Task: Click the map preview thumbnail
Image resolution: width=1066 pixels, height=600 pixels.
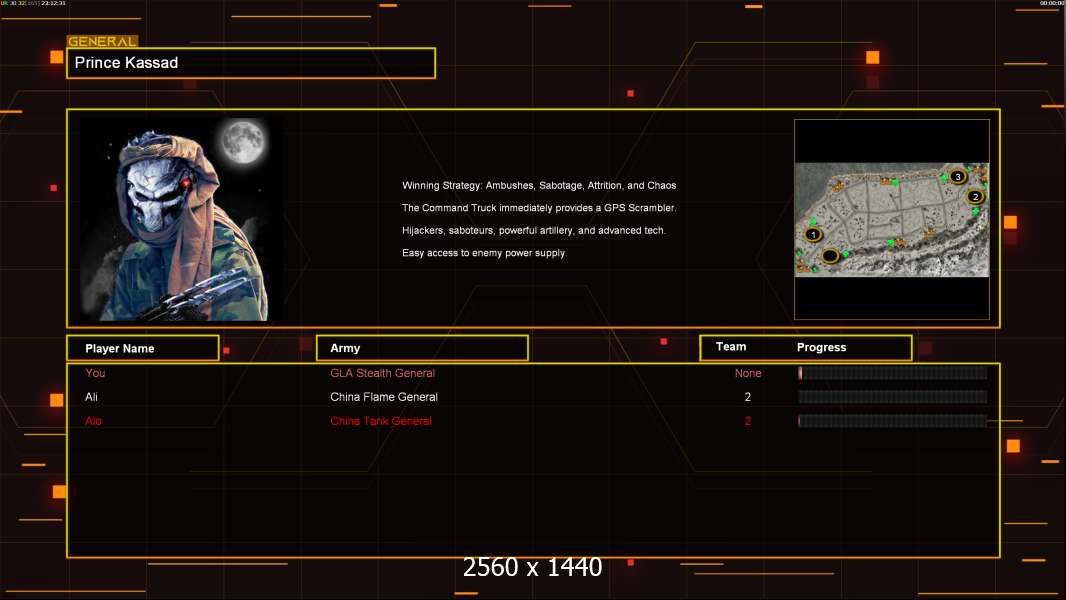Action: (892, 219)
